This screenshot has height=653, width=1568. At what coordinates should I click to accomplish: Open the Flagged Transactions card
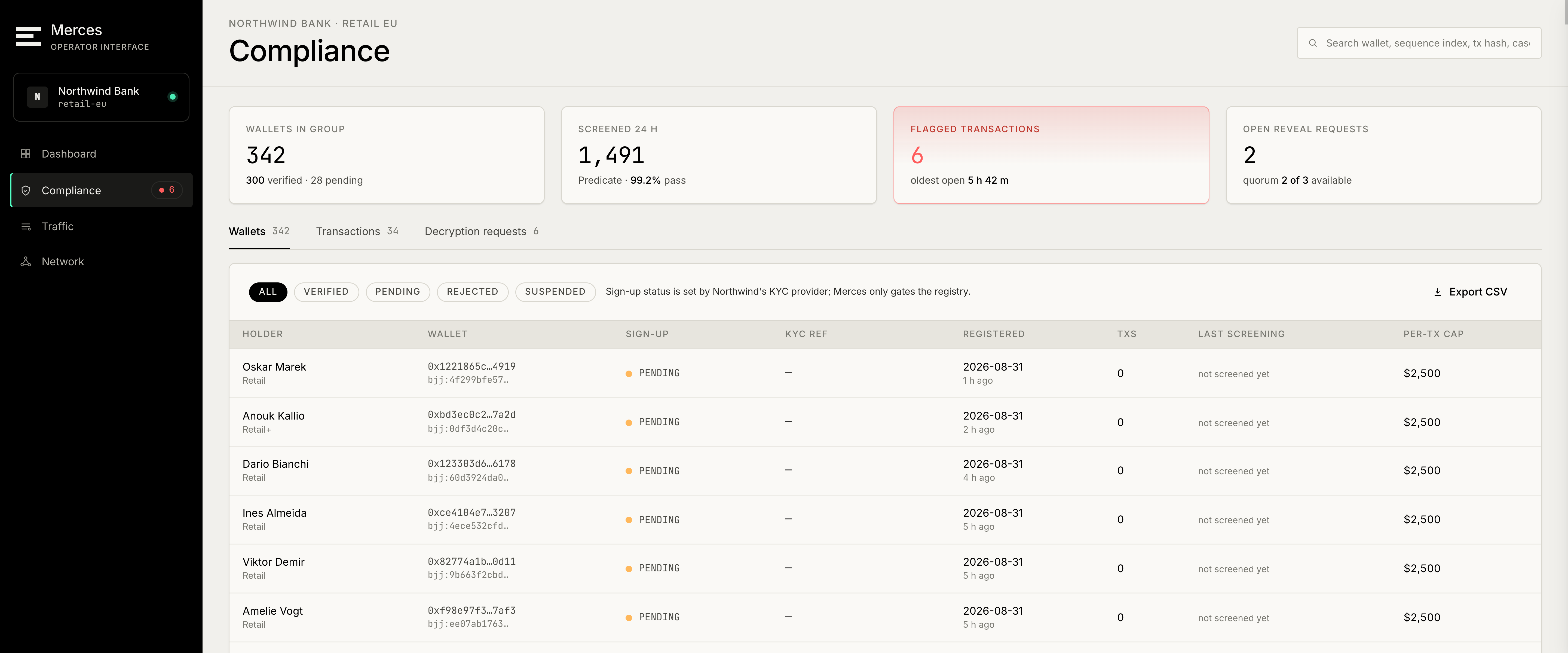pos(1051,155)
